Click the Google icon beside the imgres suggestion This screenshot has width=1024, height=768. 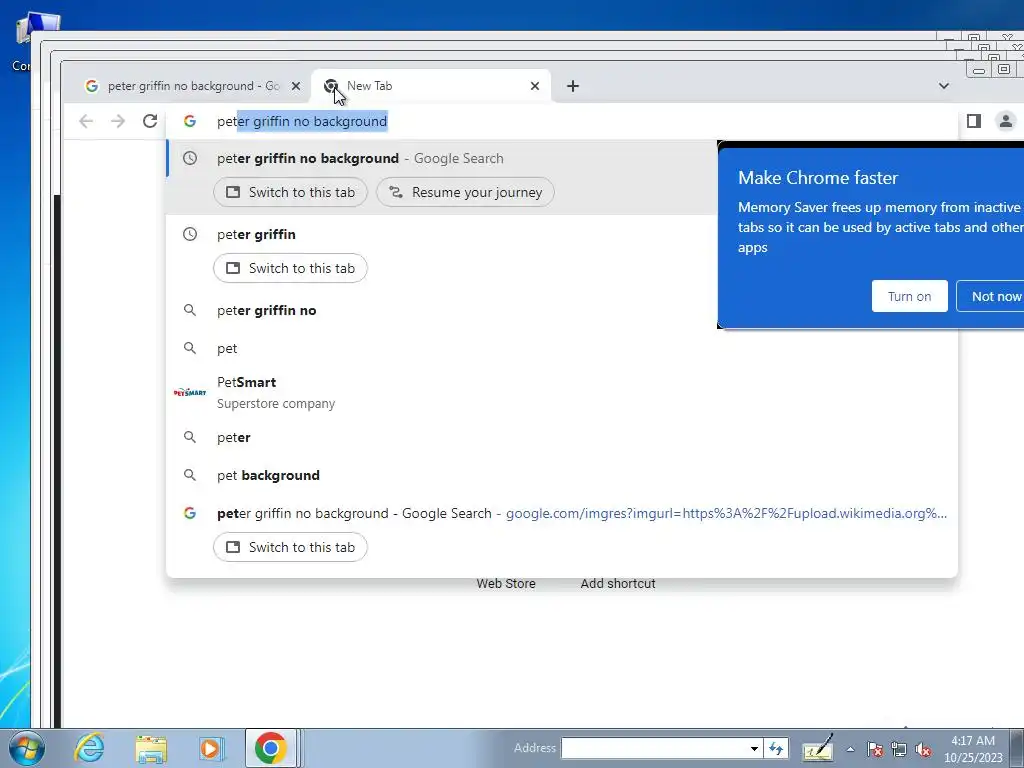click(190, 513)
